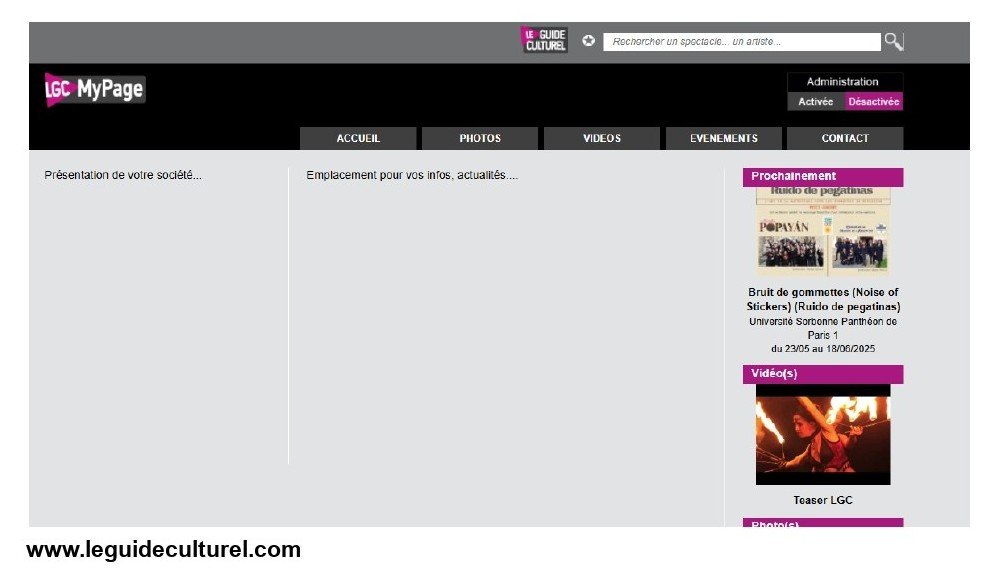Viewport: 994px width, 581px height.
Task: Set administration to Activée
Action: [x=816, y=101]
